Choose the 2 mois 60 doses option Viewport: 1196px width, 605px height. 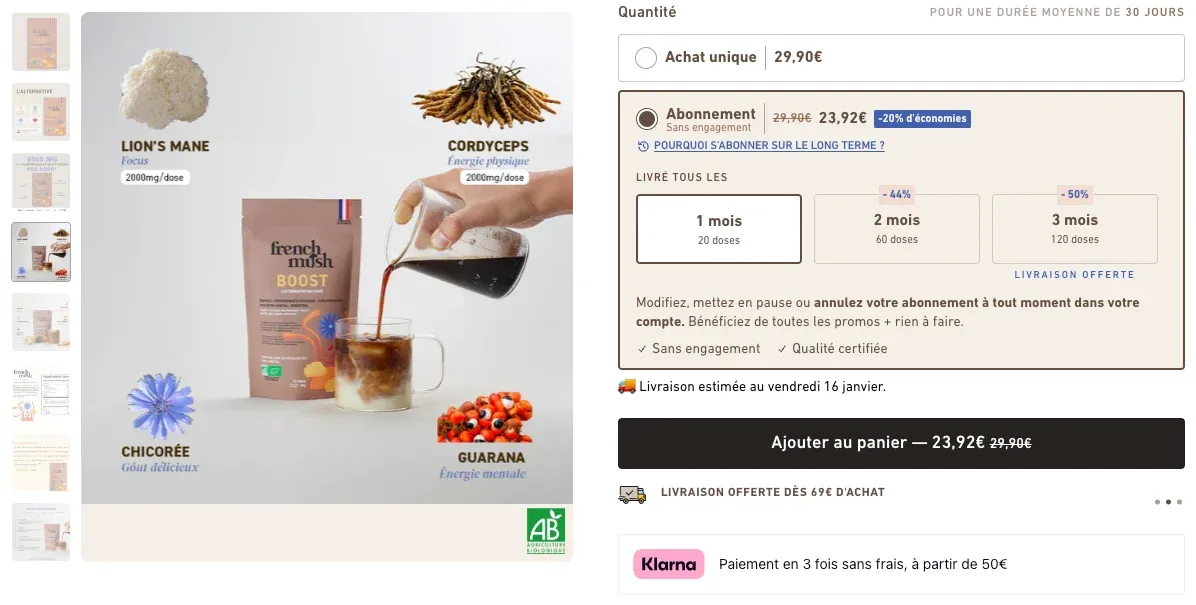point(896,229)
